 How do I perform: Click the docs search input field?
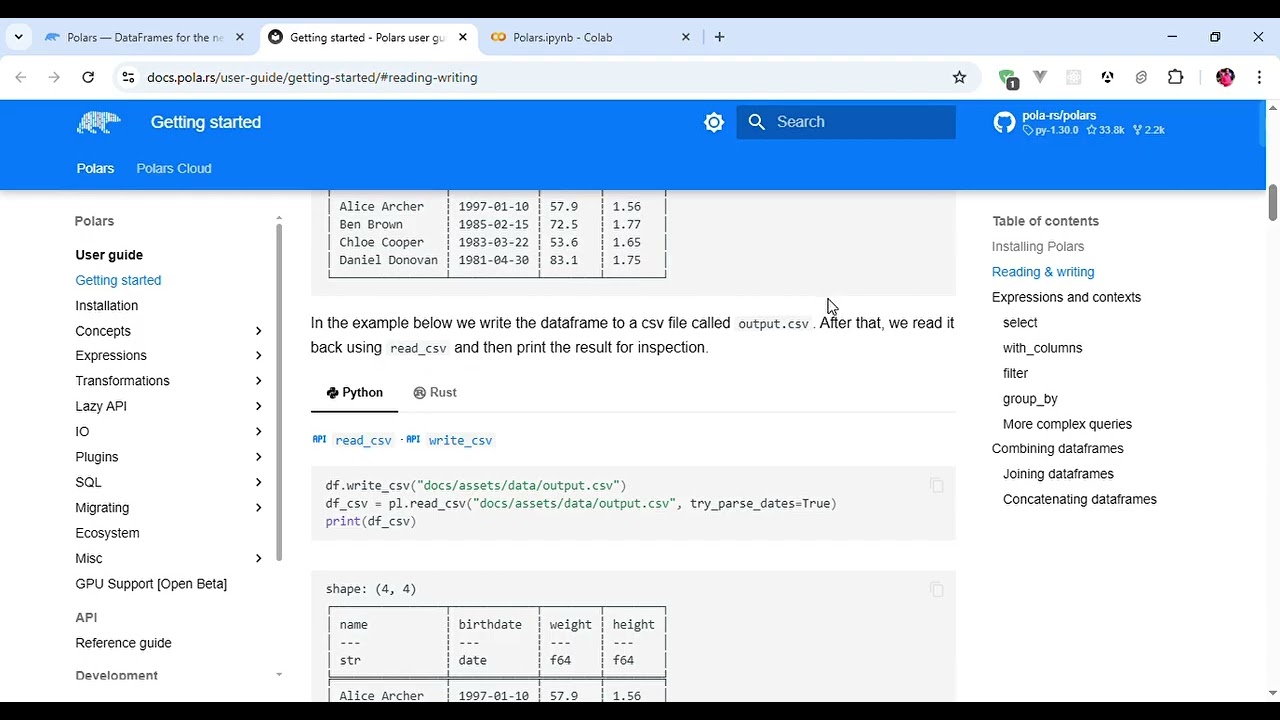coord(846,122)
